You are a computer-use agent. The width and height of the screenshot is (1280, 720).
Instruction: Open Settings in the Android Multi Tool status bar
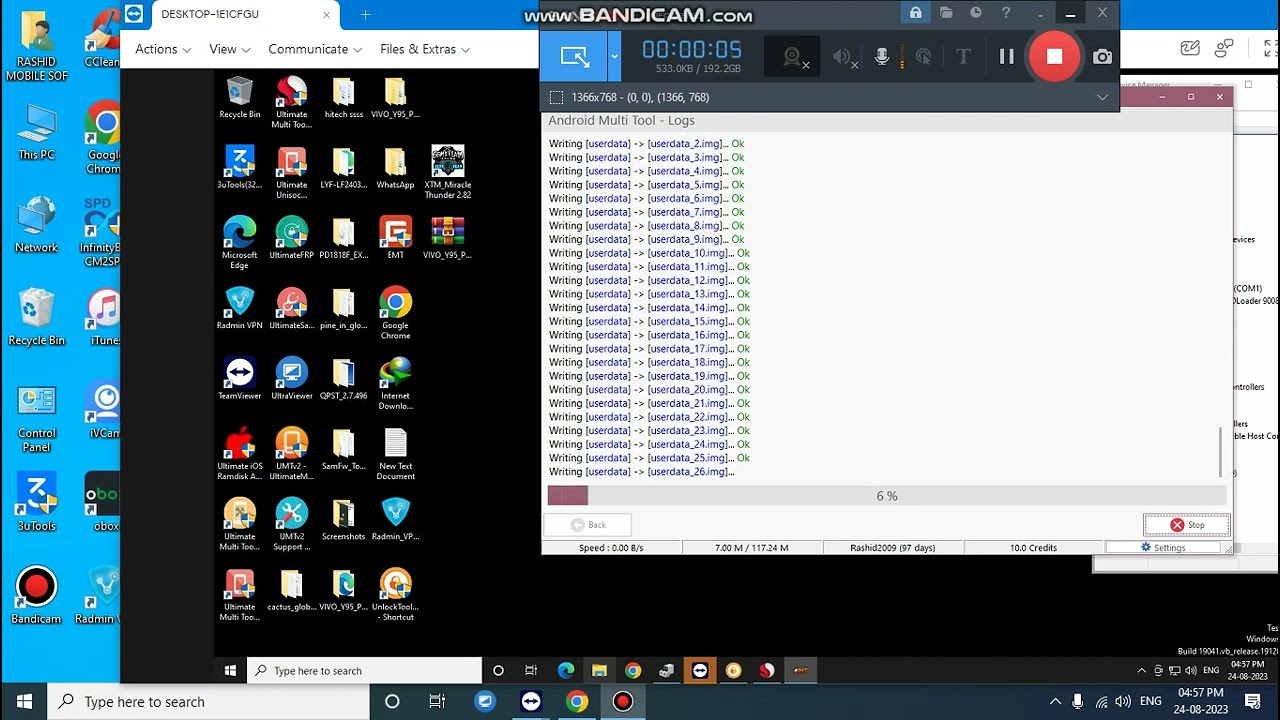[x=1163, y=548]
